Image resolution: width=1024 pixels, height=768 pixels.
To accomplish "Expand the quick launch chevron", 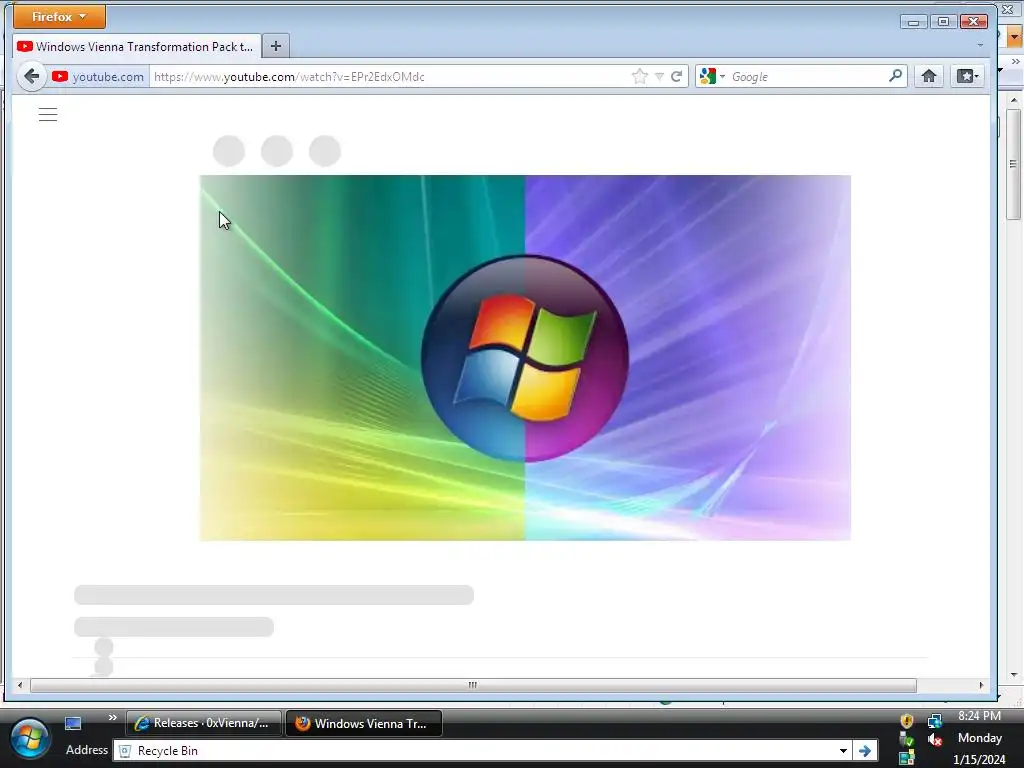I will tap(112, 718).
